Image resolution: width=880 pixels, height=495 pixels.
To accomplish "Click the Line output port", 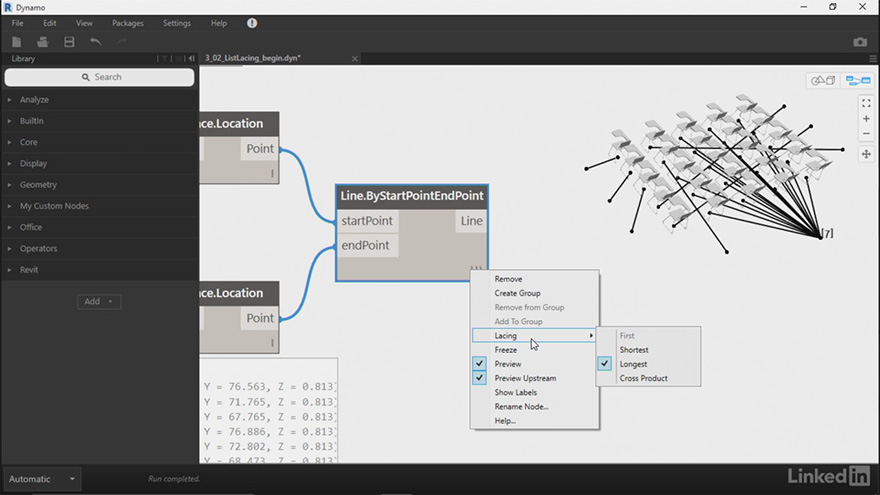I will 471,221.
